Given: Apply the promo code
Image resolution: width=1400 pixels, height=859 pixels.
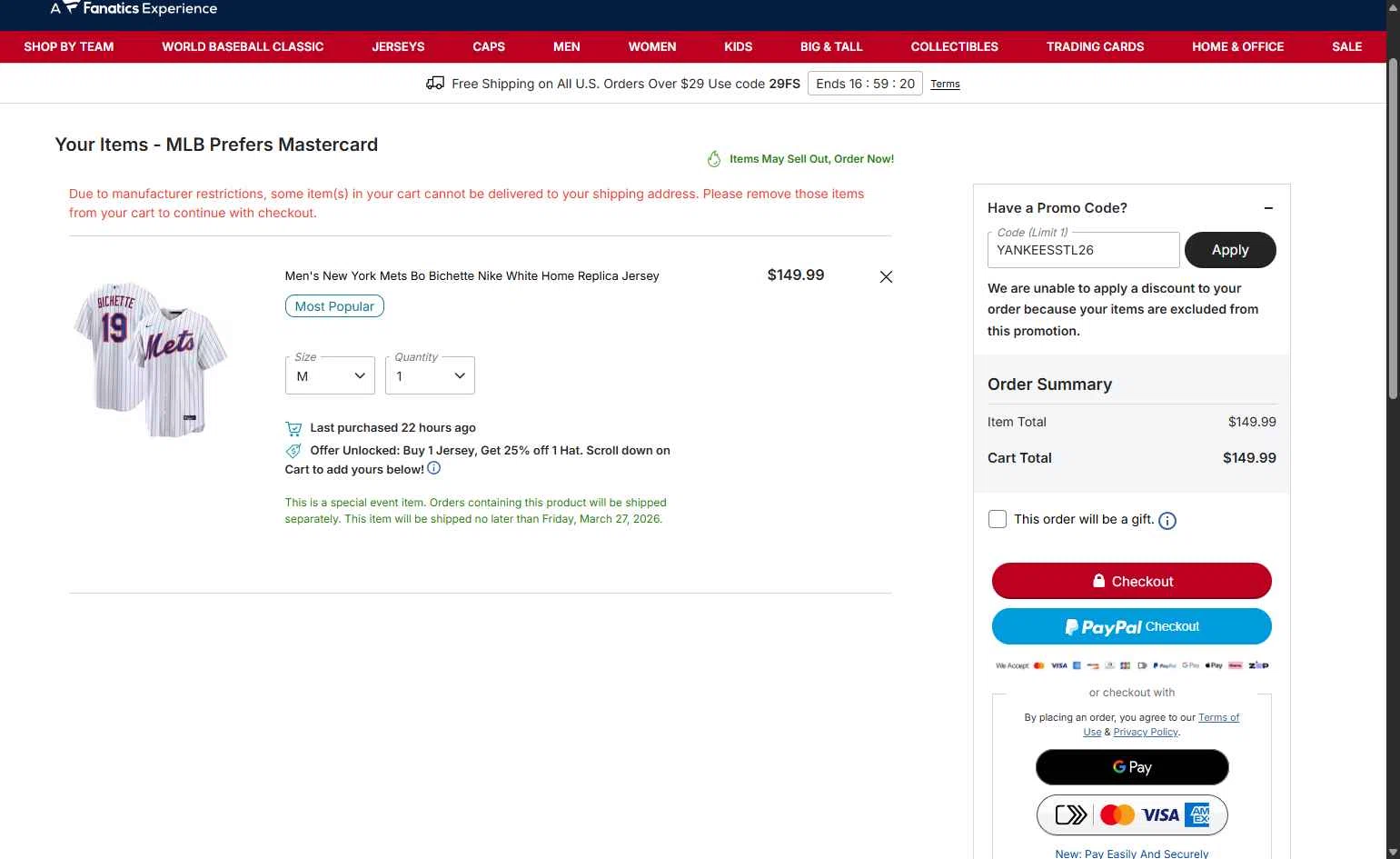Looking at the screenshot, I should tap(1230, 250).
